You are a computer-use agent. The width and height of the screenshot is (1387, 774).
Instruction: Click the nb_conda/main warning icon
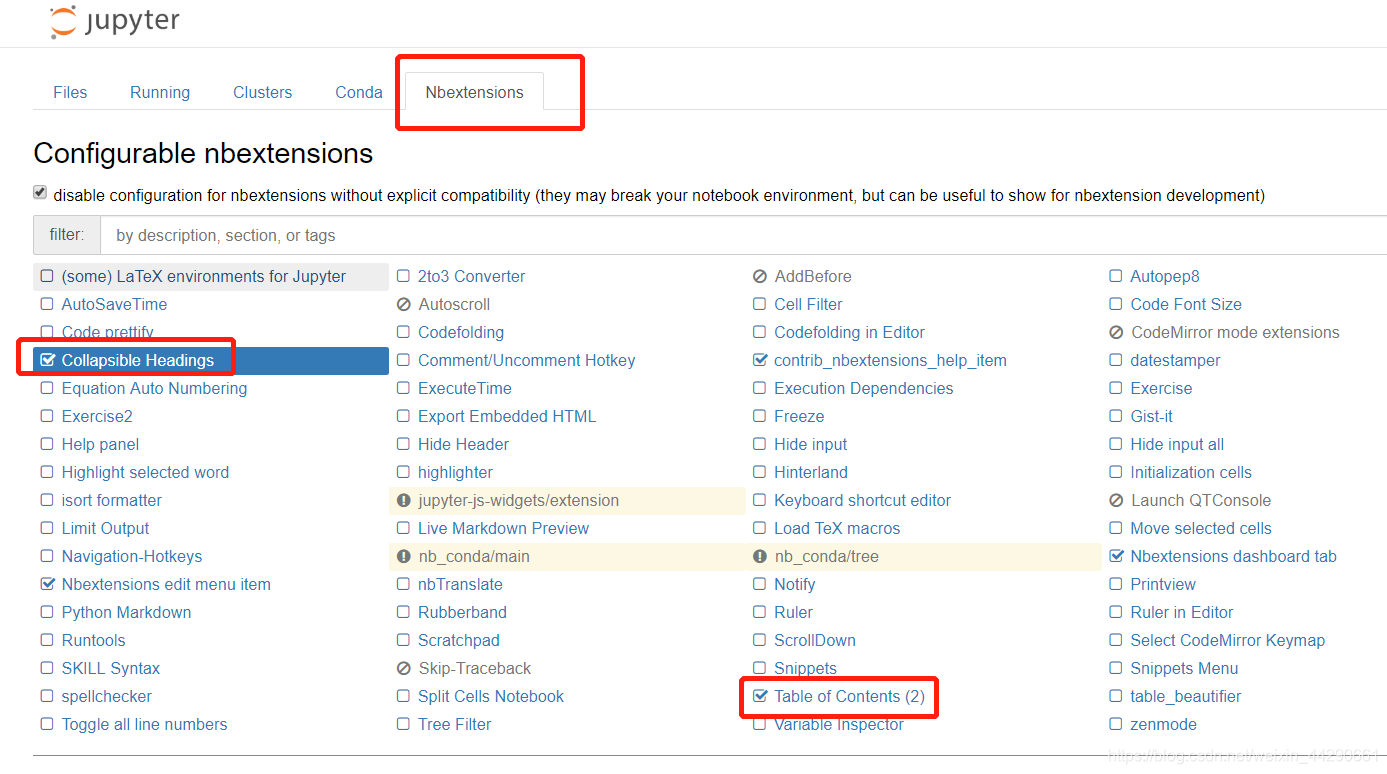404,556
